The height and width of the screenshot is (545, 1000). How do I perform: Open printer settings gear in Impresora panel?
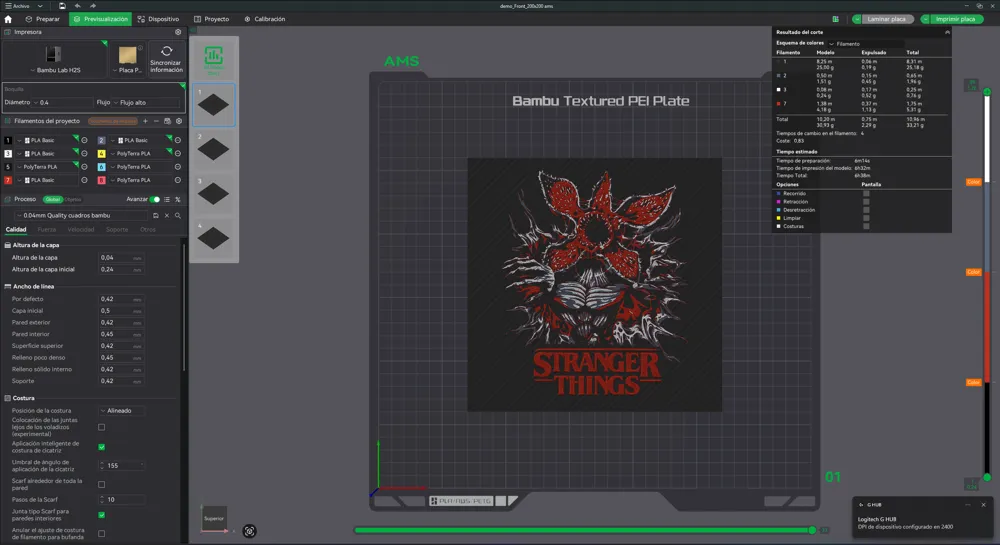[178, 32]
